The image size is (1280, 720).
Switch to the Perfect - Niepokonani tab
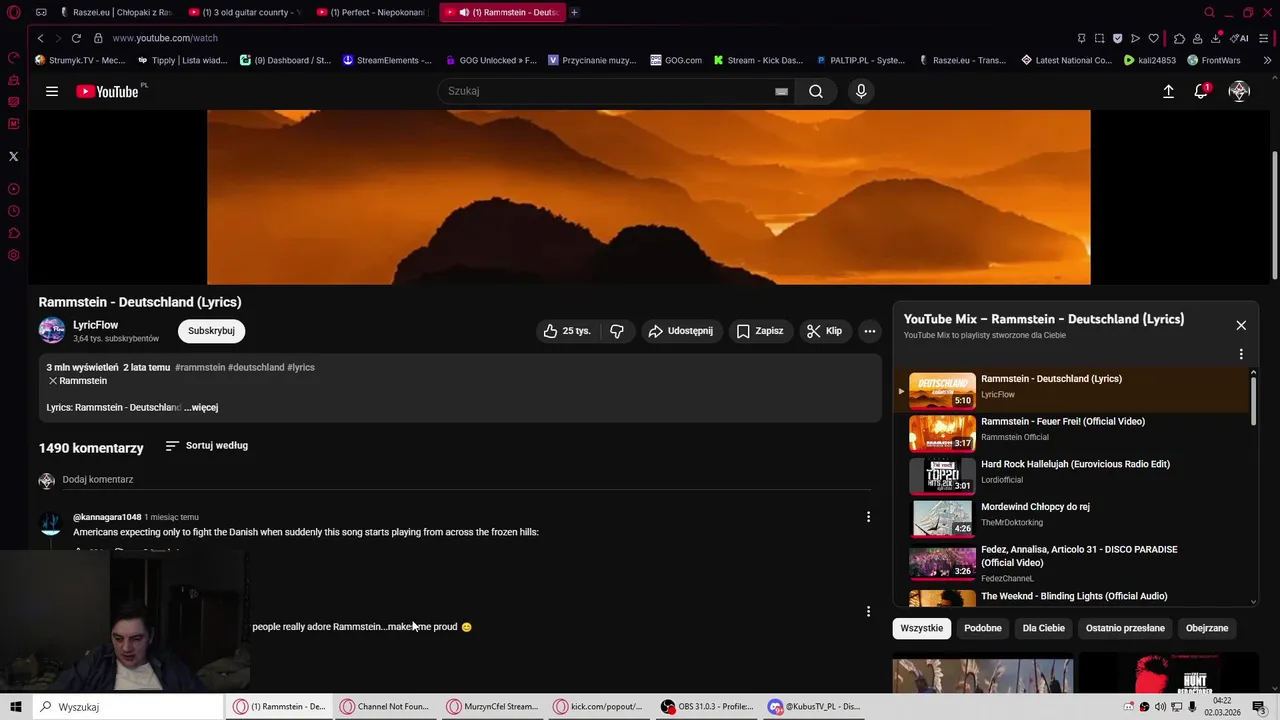click(373, 12)
